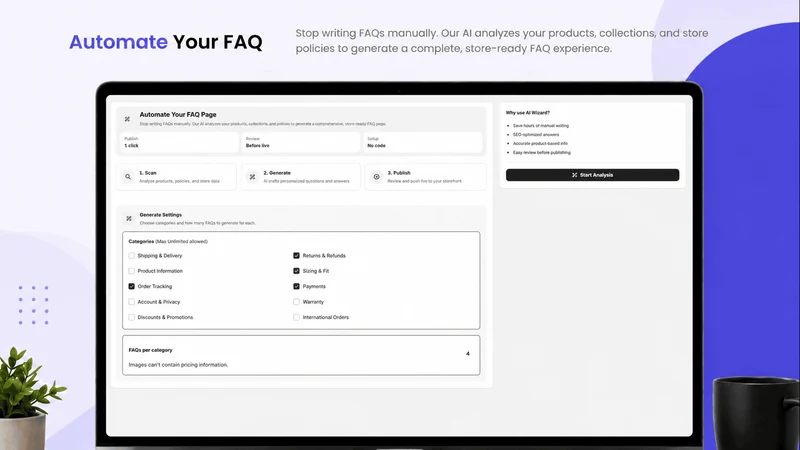Click the 'Why use AI Wizard?' heading

528,113
